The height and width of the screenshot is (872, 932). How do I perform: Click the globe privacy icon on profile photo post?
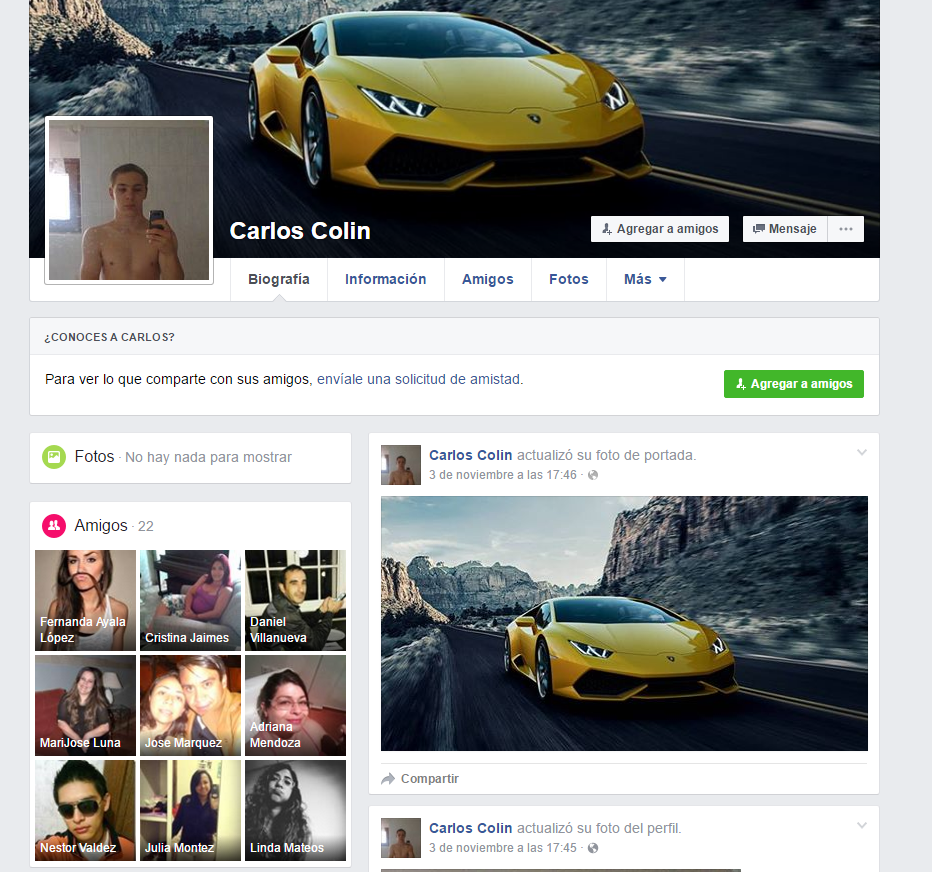tap(593, 848)
